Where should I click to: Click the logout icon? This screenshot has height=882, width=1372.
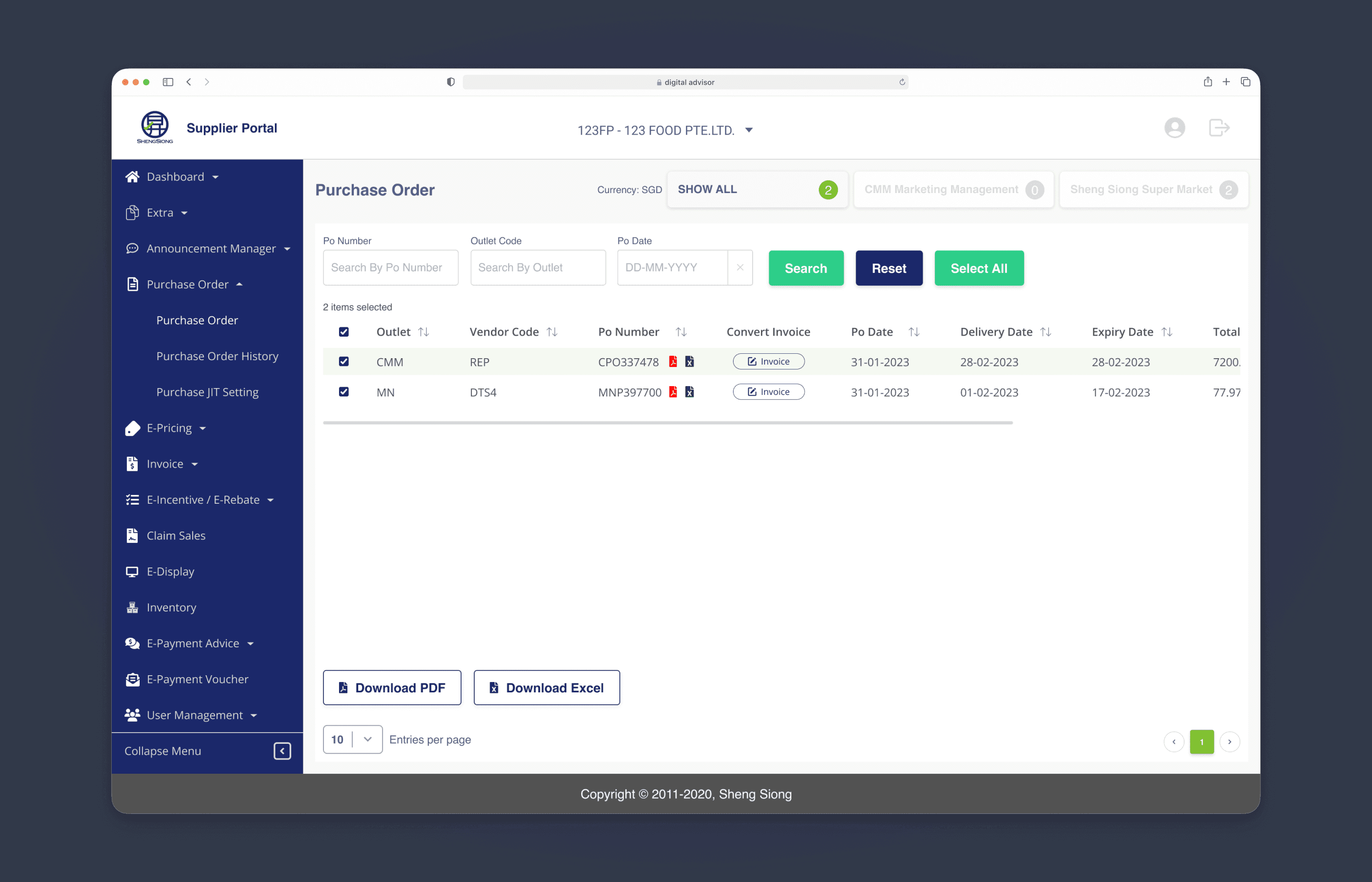[x=1219, y=128]
